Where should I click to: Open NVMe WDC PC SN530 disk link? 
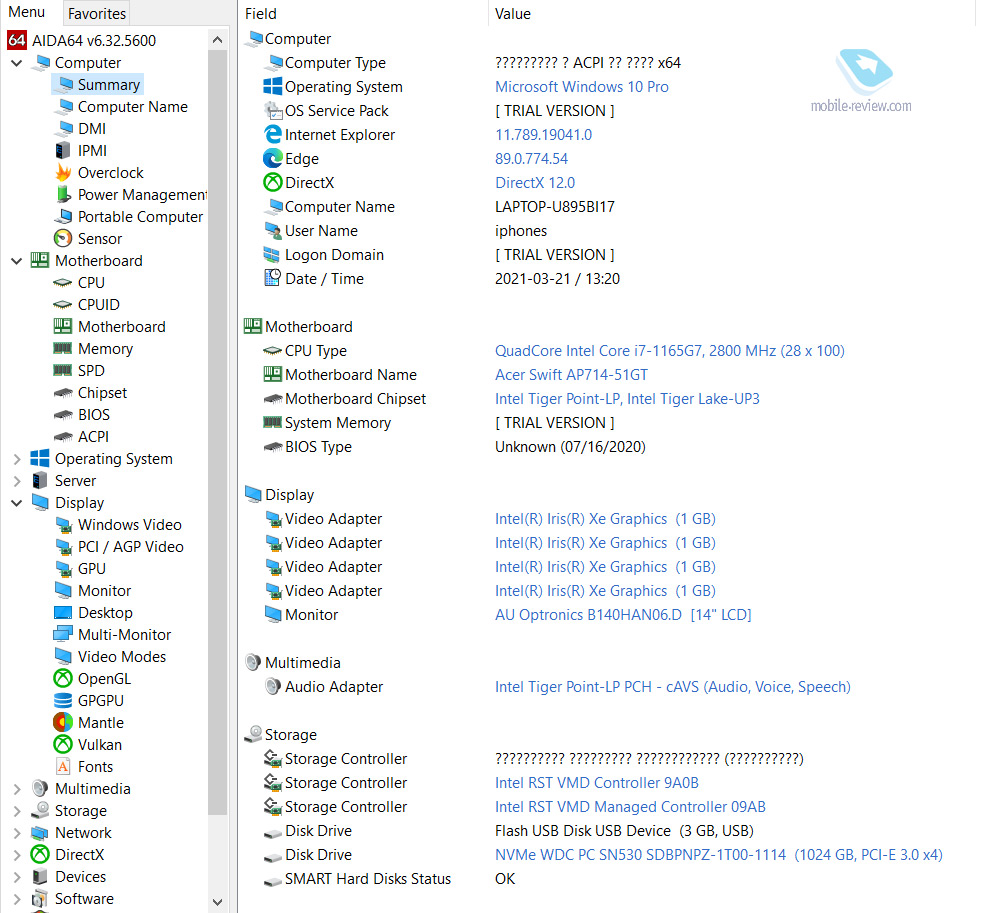click(719, 855)
